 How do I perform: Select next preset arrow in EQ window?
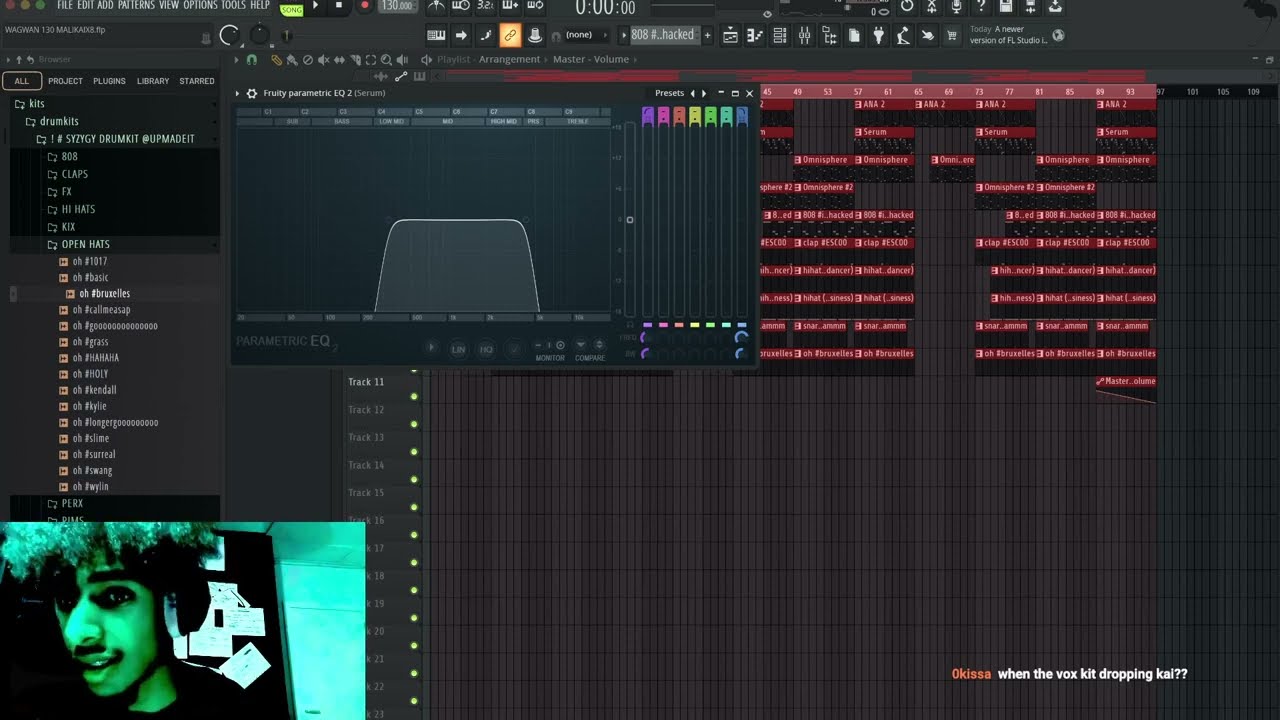tap(704, 93)
